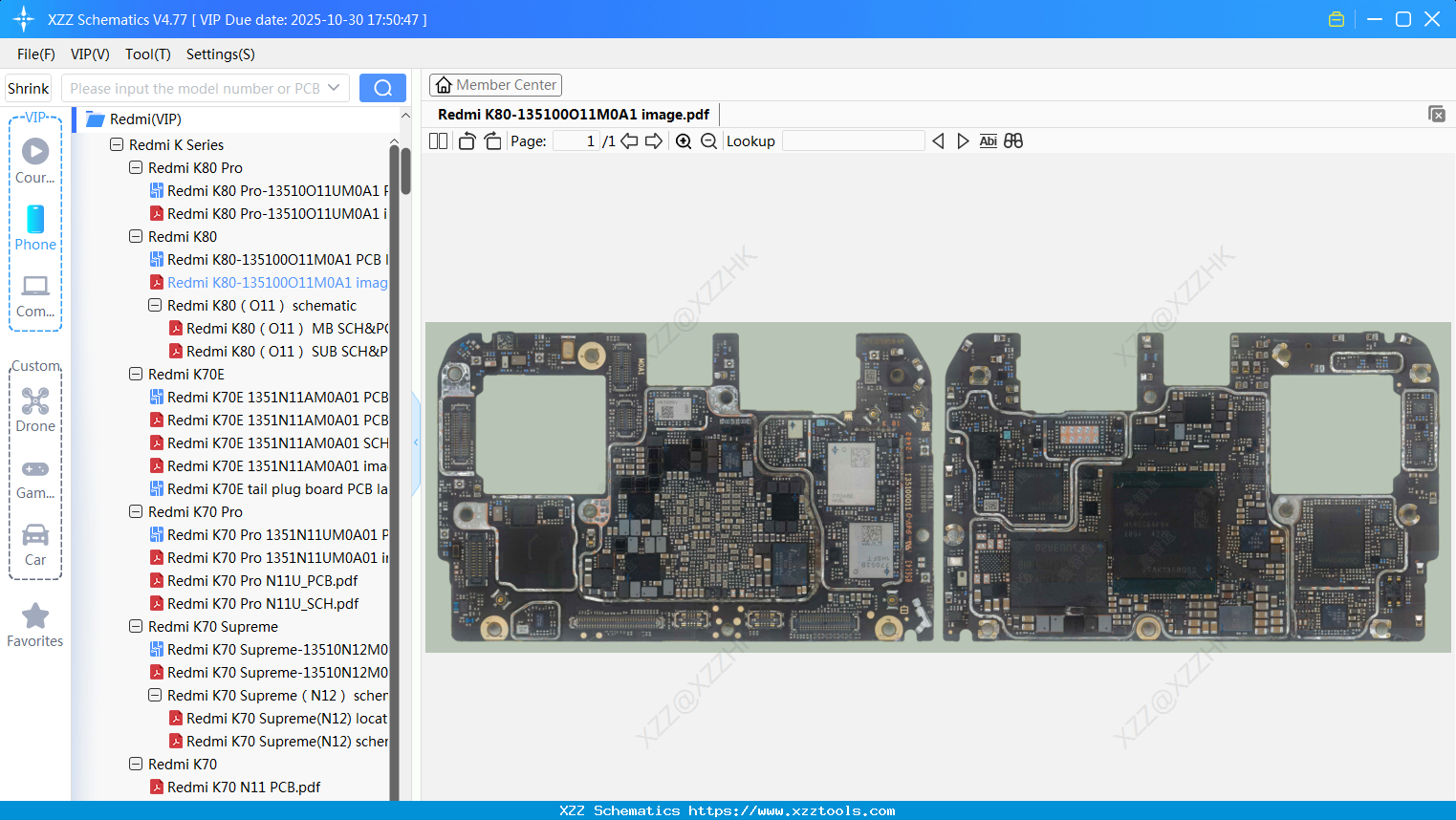The height and width of the screenshot is (820, 1456).
Task: Rotate the PDF clockwise
Action: coord(491,140)
